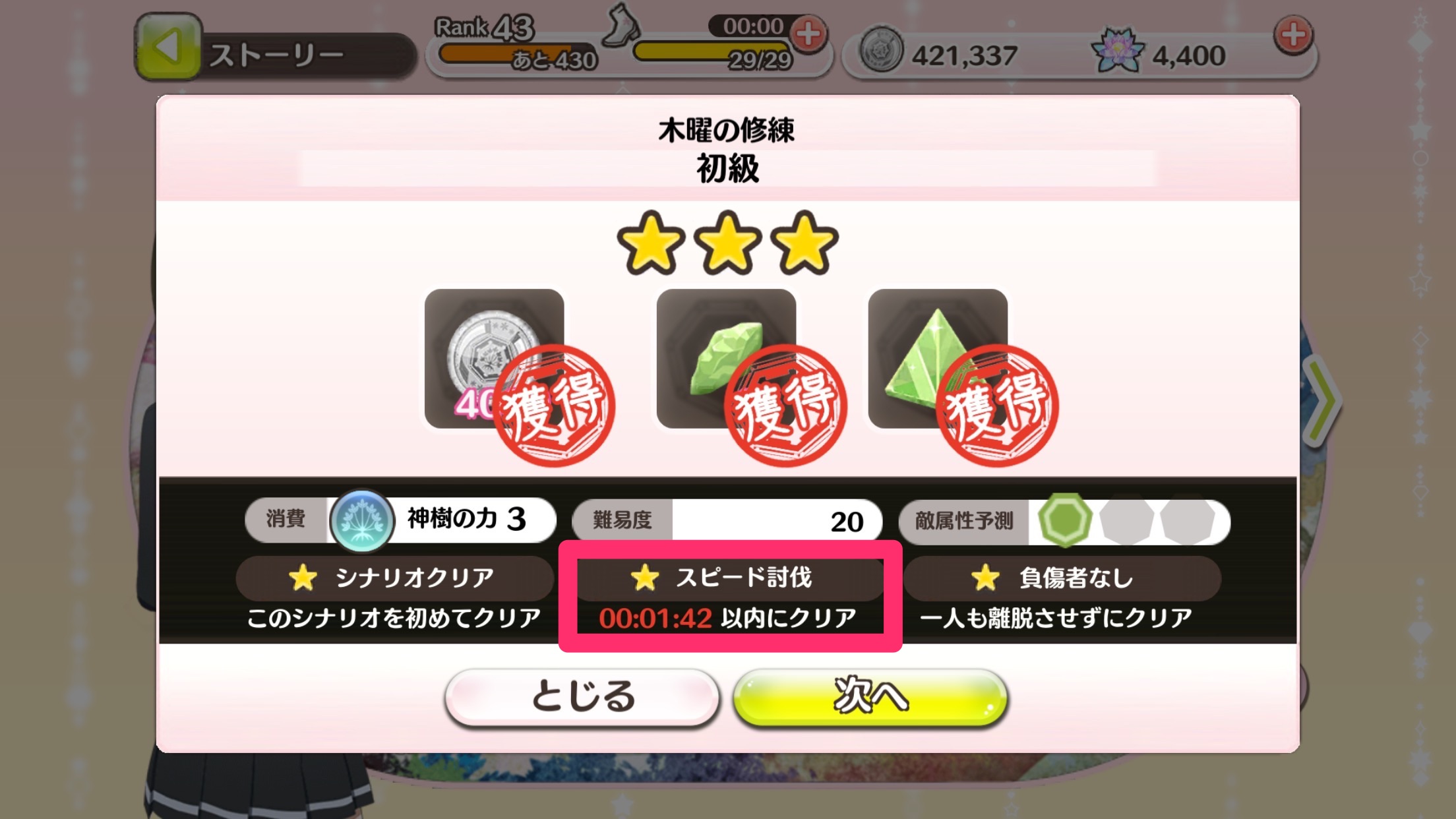Tap the green octagon enemy attribute icon

(1064, 520)
